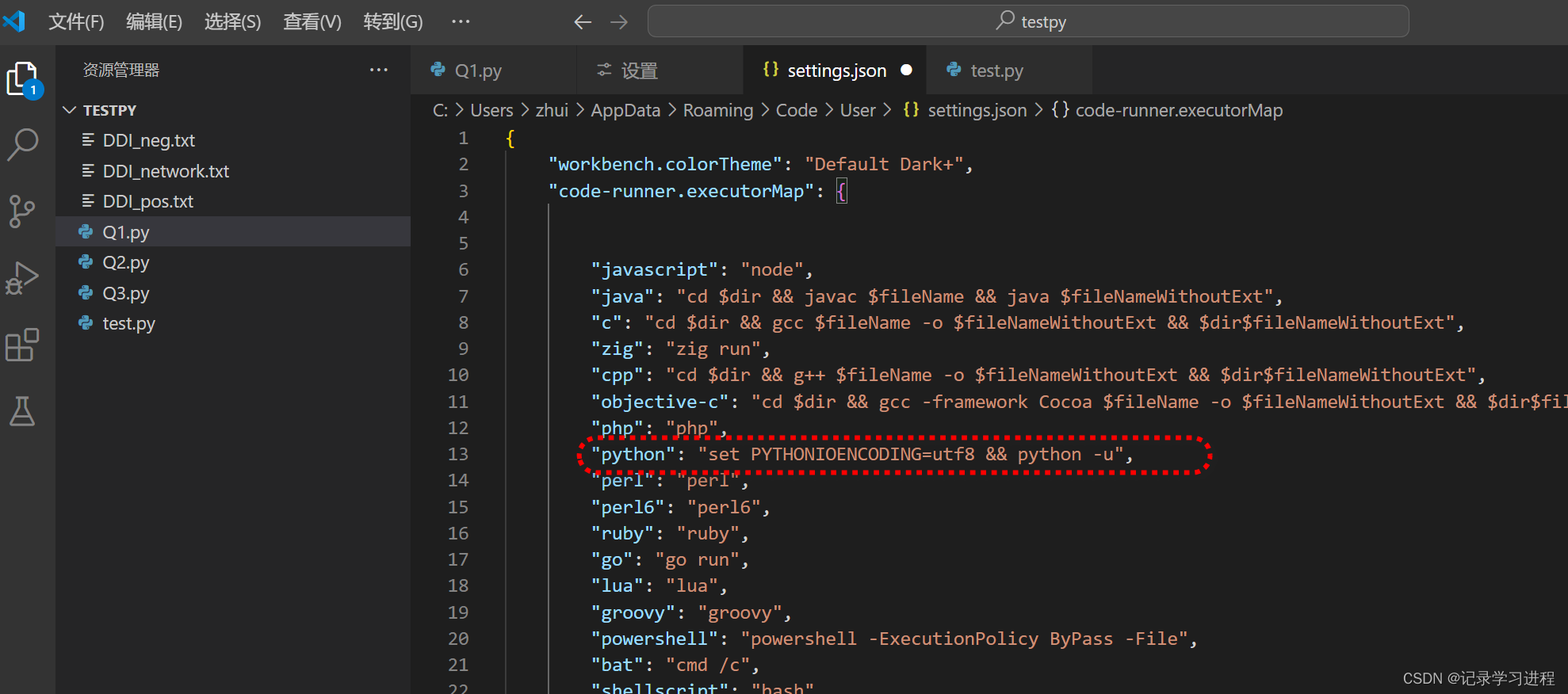The image size is (1568, 694).
Task: Click line number 13 in the gutter
Action: (458, 454)
